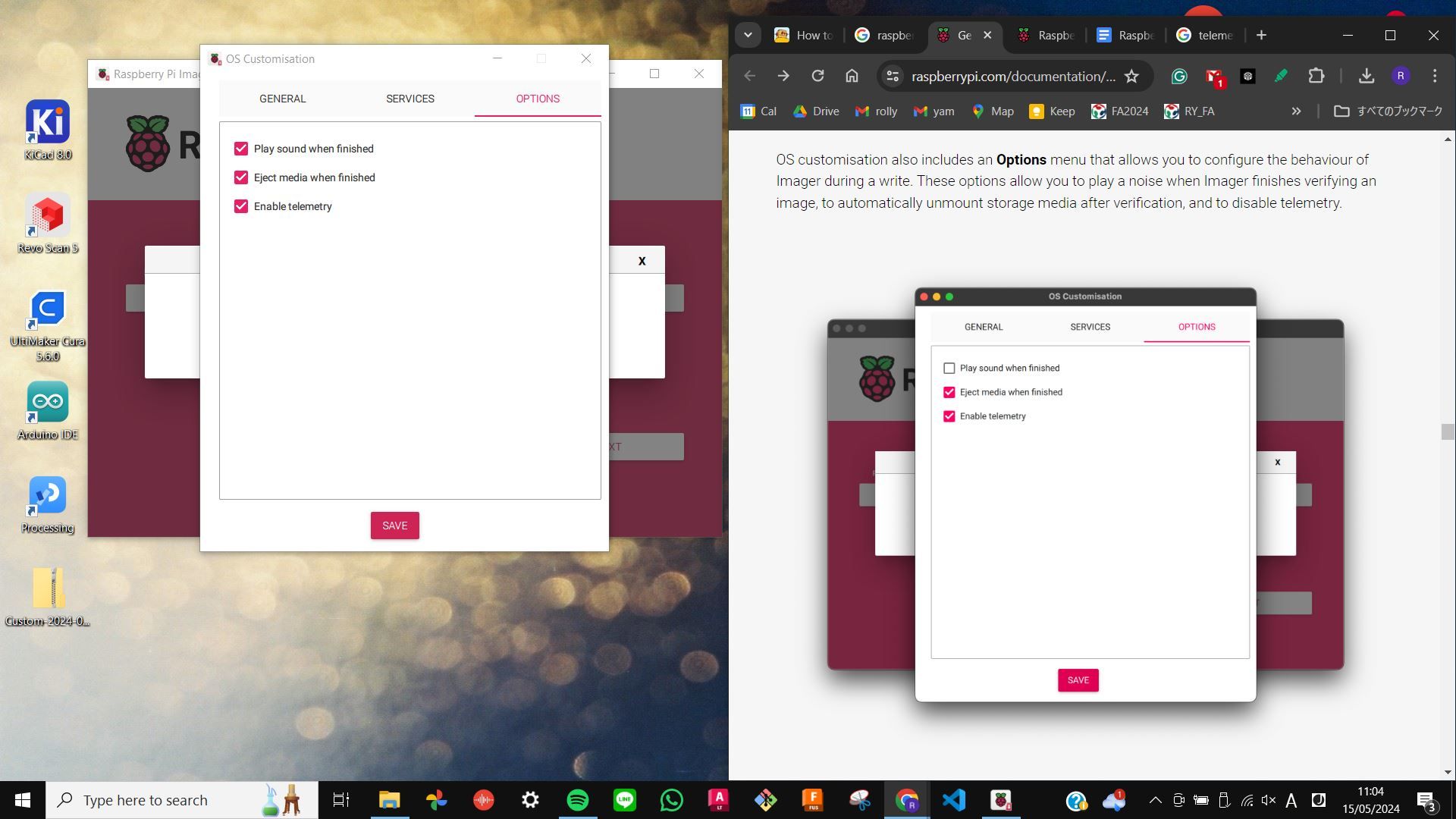Open the rolly Gmail bookmark

(876, 111)
